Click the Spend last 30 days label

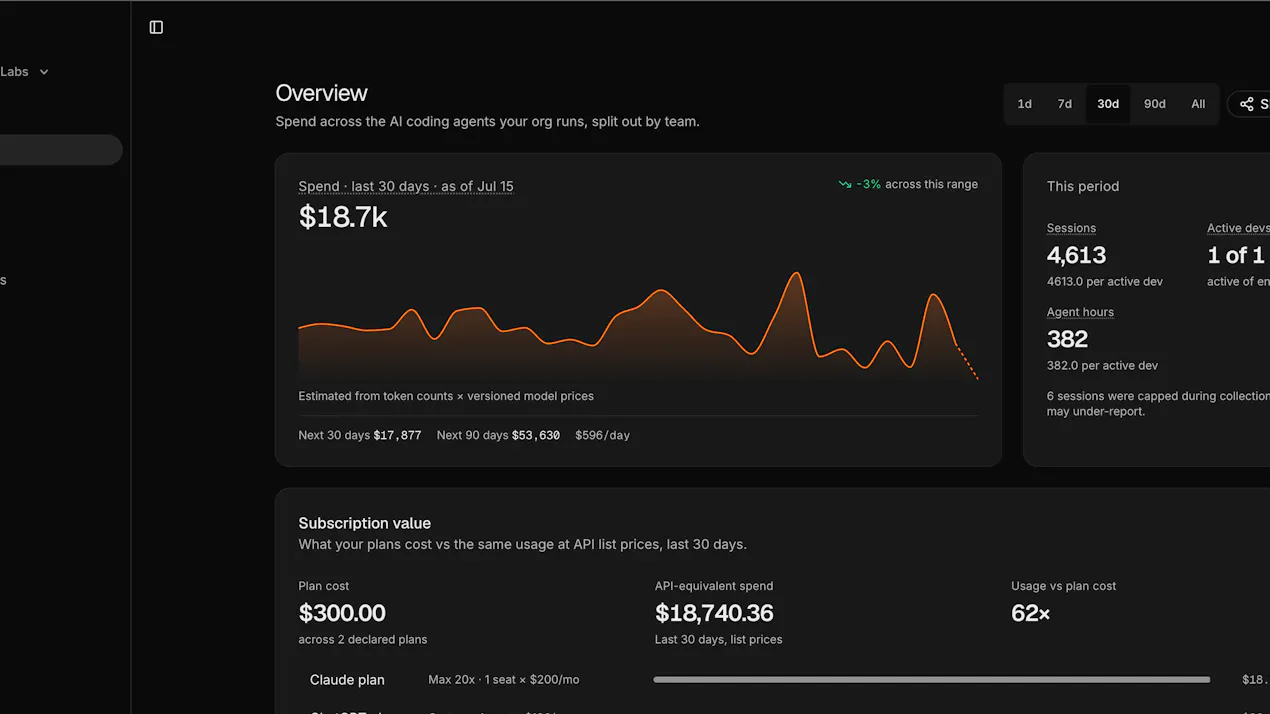point(406,186)
